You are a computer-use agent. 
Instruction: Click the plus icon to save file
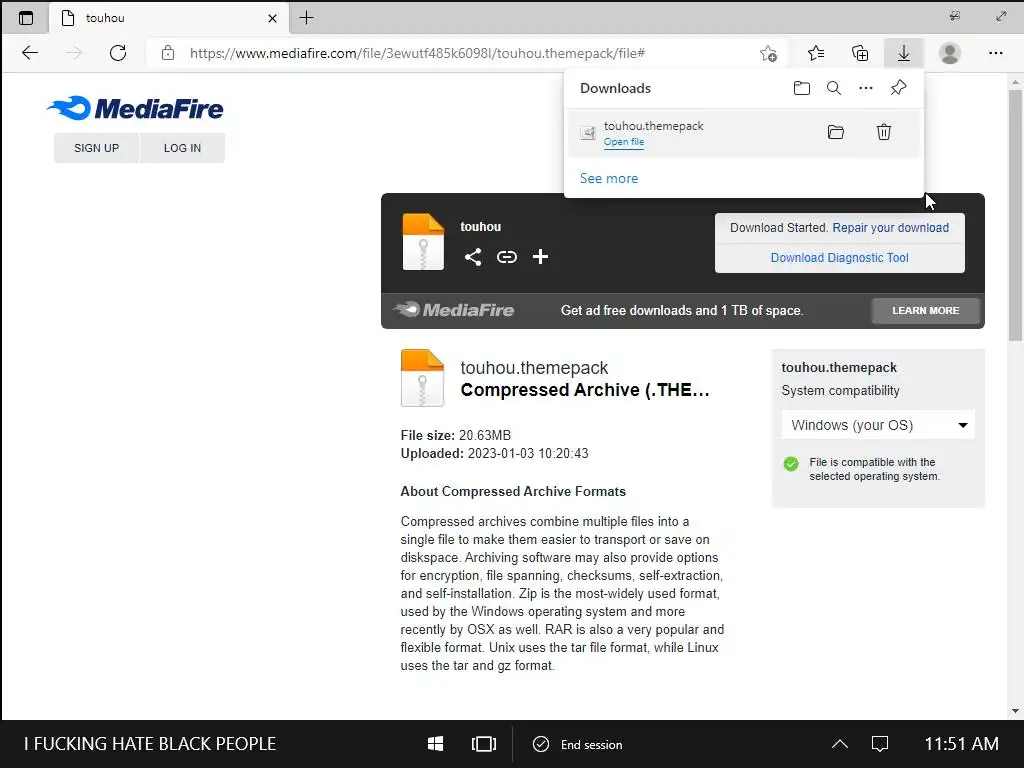point(540,257)
